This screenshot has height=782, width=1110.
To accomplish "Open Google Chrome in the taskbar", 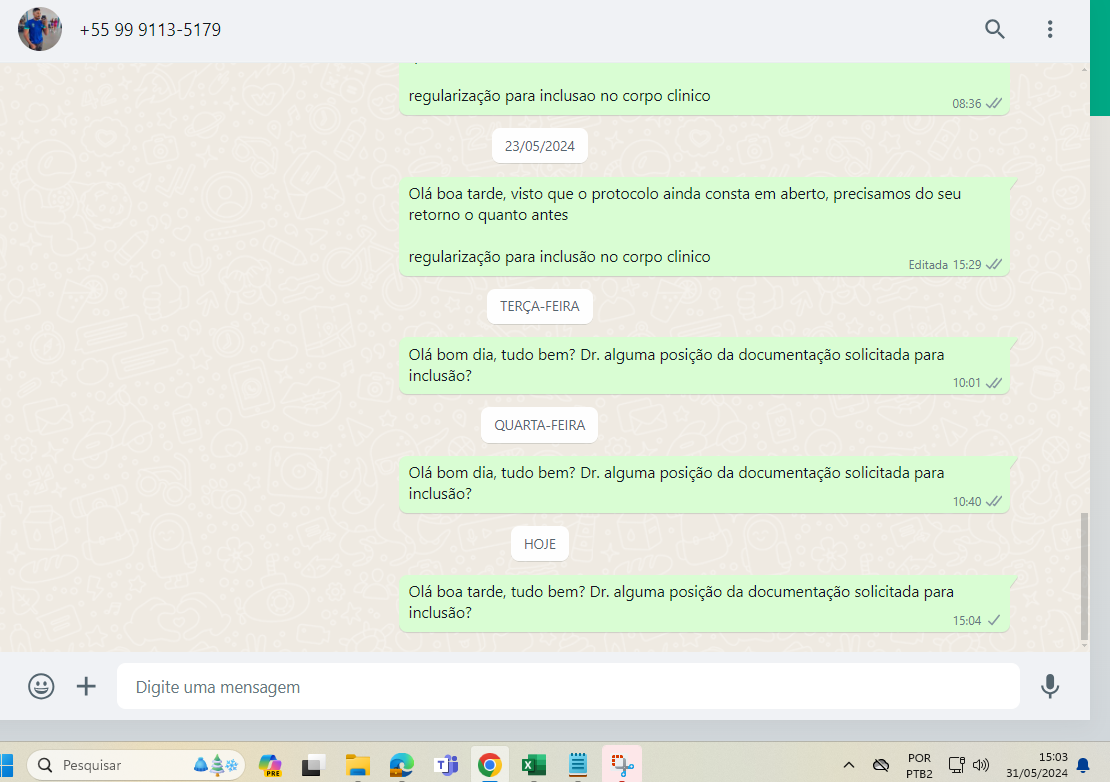I will pos(489,765).
